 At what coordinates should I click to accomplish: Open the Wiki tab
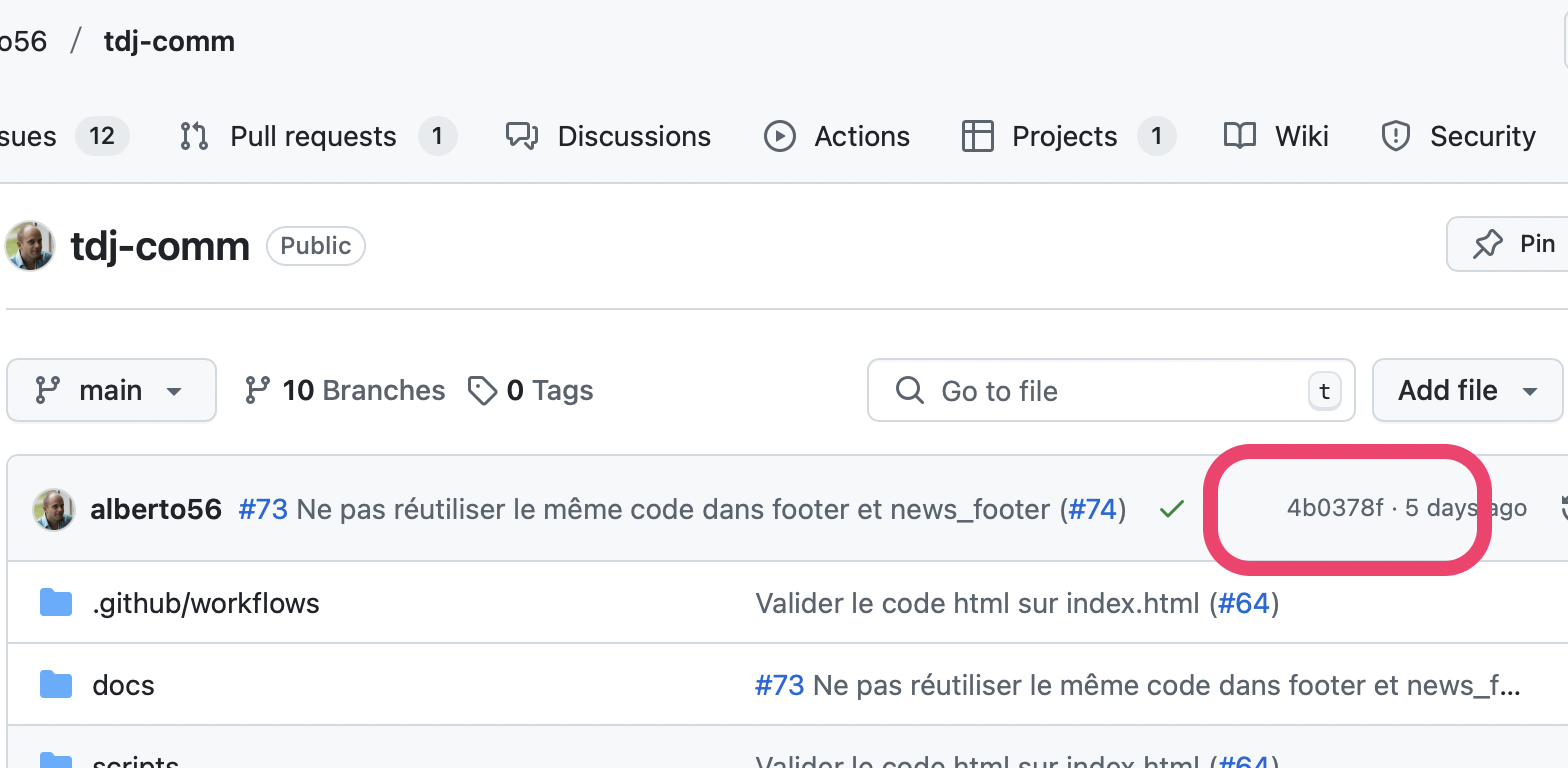(x=1276, y=136)
